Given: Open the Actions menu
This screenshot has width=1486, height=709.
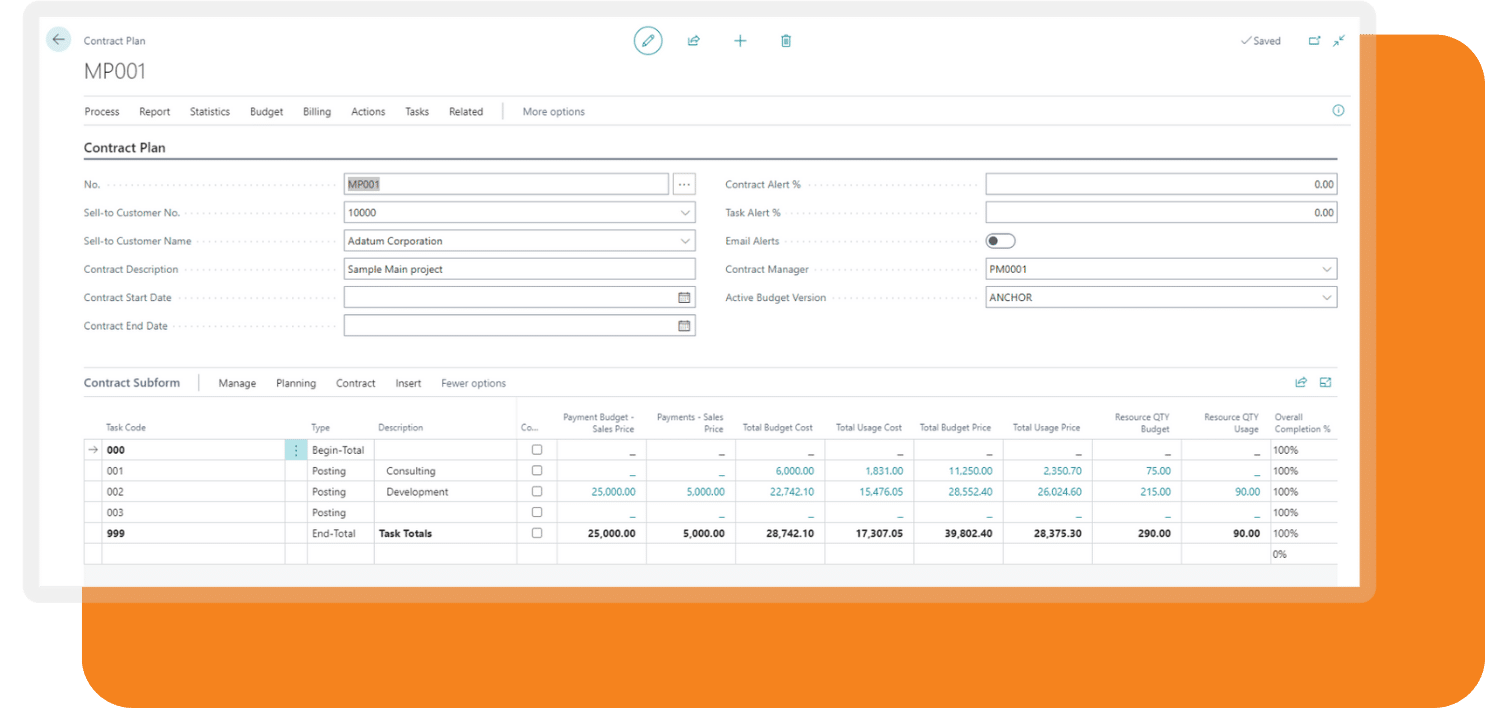Looking at the screenshot, I should pos(368,112).
